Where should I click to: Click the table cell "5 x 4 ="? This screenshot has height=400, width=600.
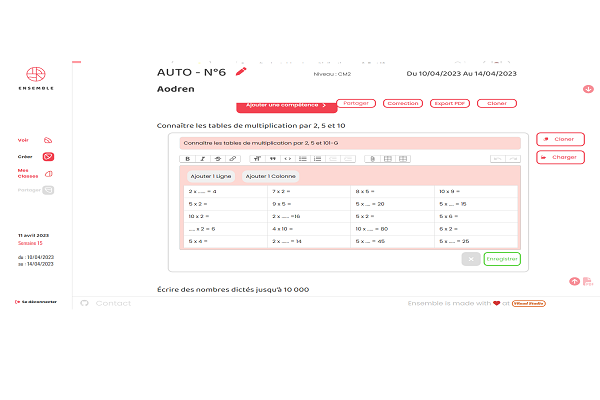tap(225, 242)
